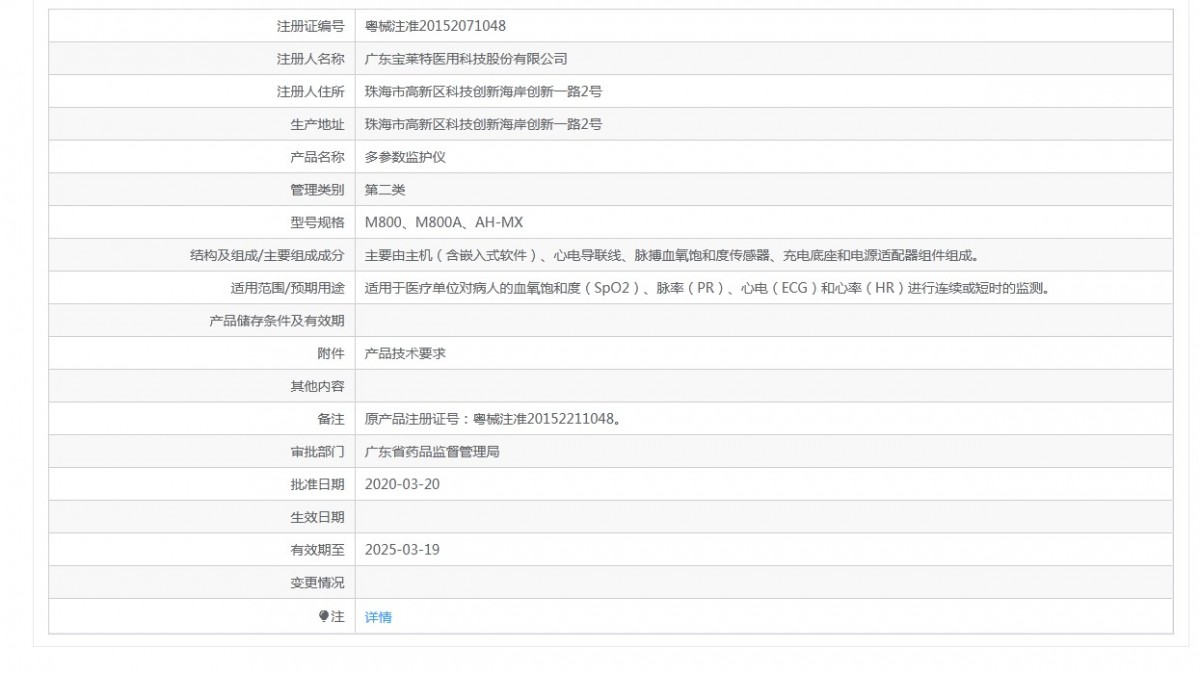Click the address in the 生产地址 row

pos(483,124)
